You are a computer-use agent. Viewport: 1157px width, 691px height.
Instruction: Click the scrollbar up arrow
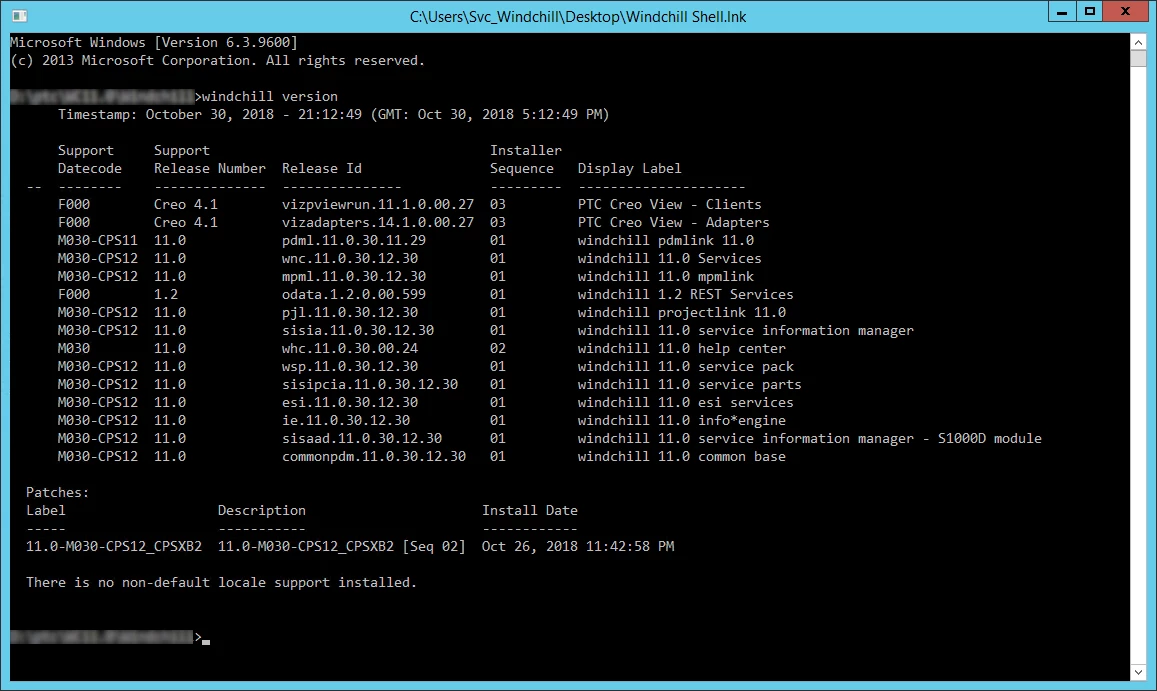click(x=1138, y=42)
